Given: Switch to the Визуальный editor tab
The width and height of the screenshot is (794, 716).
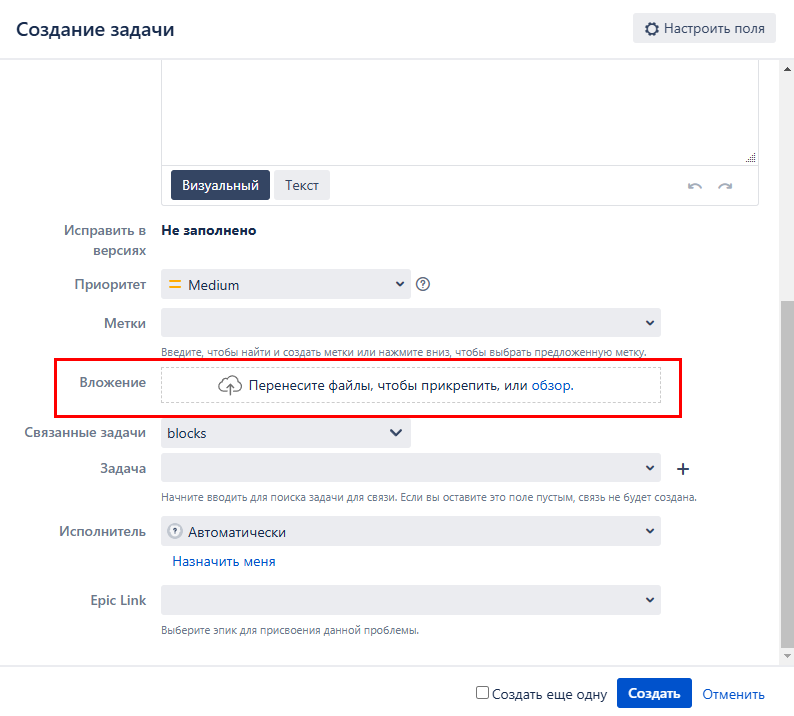Looking at the screenshot, I should click(x=220, y=185).
